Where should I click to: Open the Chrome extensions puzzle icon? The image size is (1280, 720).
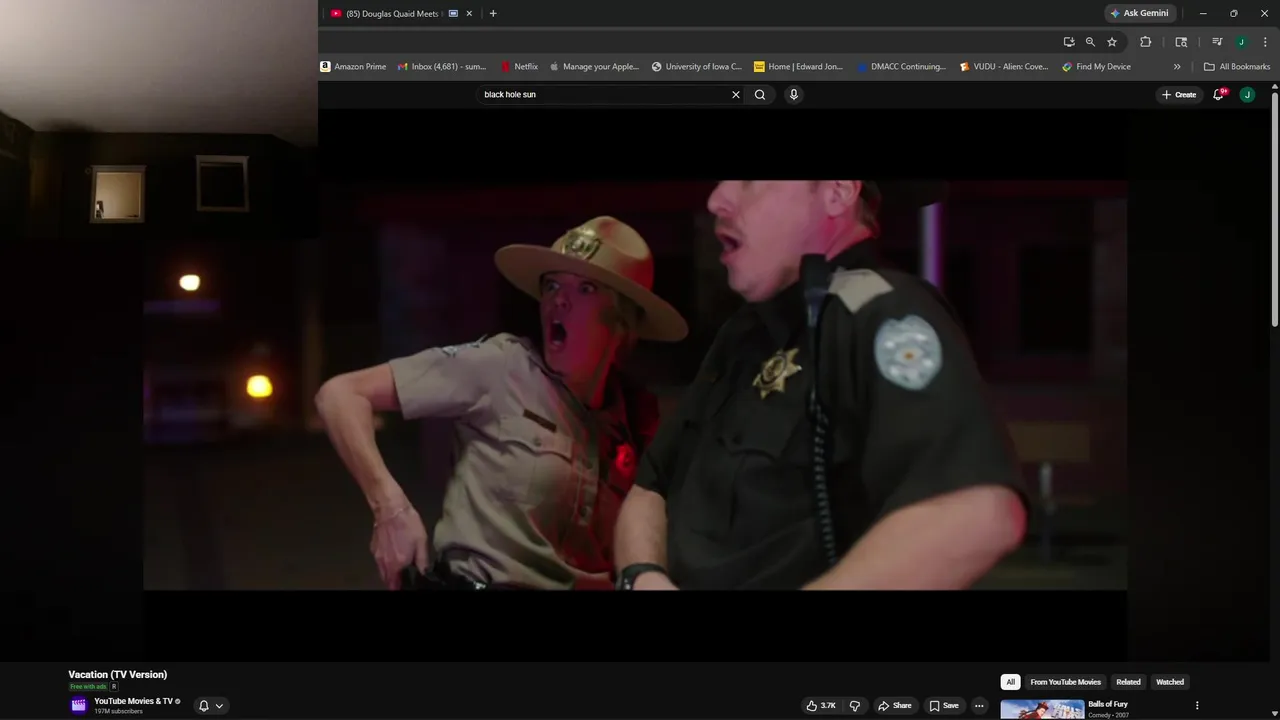tap(1146, 42)
